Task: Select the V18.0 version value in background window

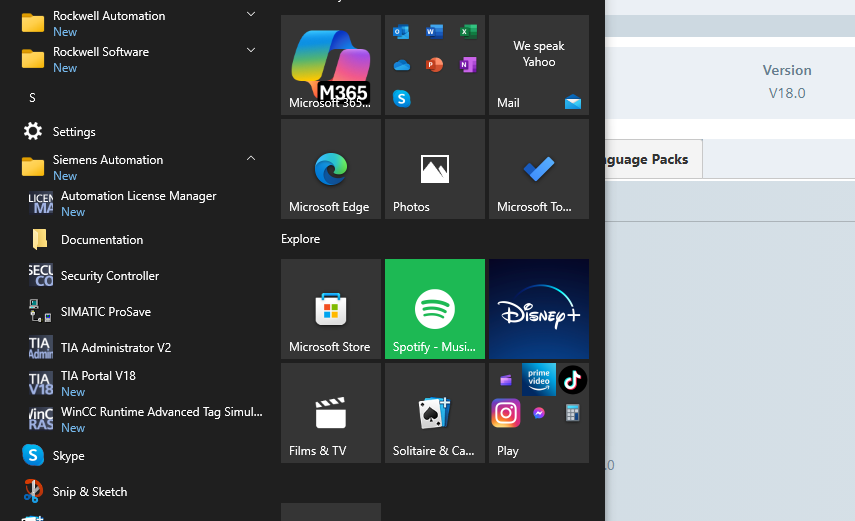Action: [x=787, y=93]
